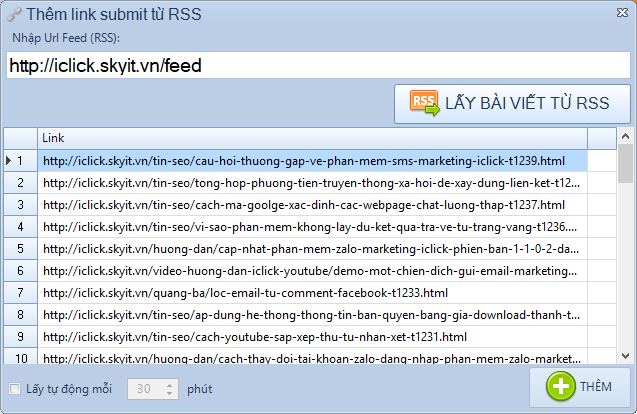
Task: Select link row 3 cach-ma-goolge-xac-dinh
Action: tap(312, 205)
